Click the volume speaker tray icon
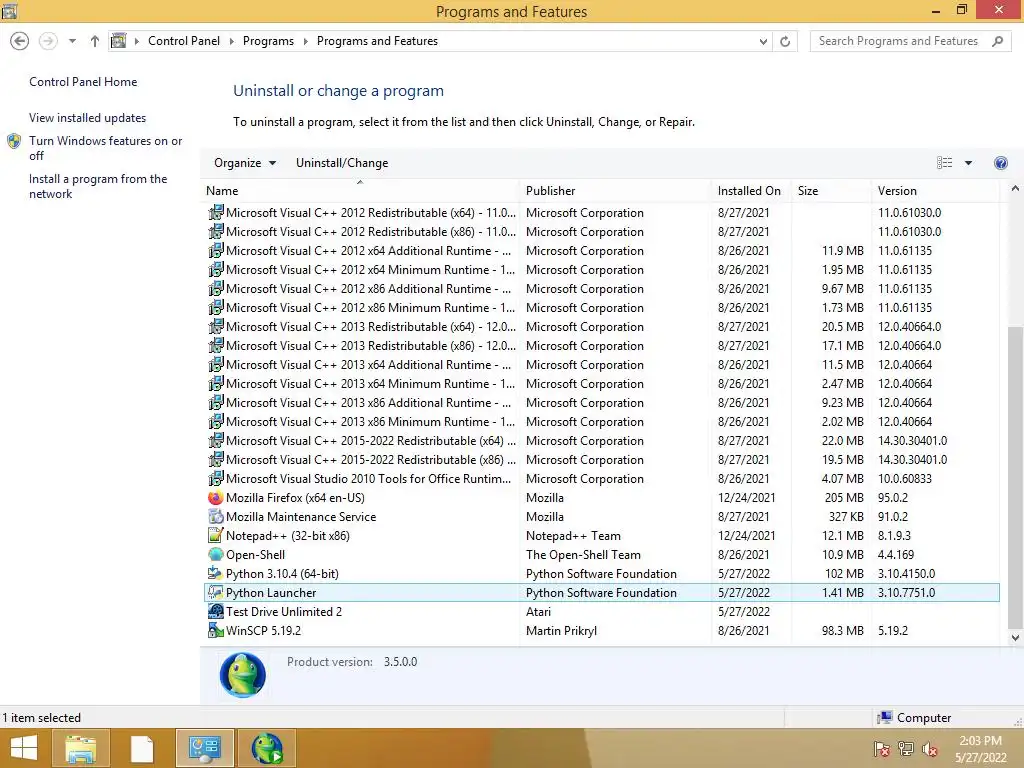 click(930, 749)
